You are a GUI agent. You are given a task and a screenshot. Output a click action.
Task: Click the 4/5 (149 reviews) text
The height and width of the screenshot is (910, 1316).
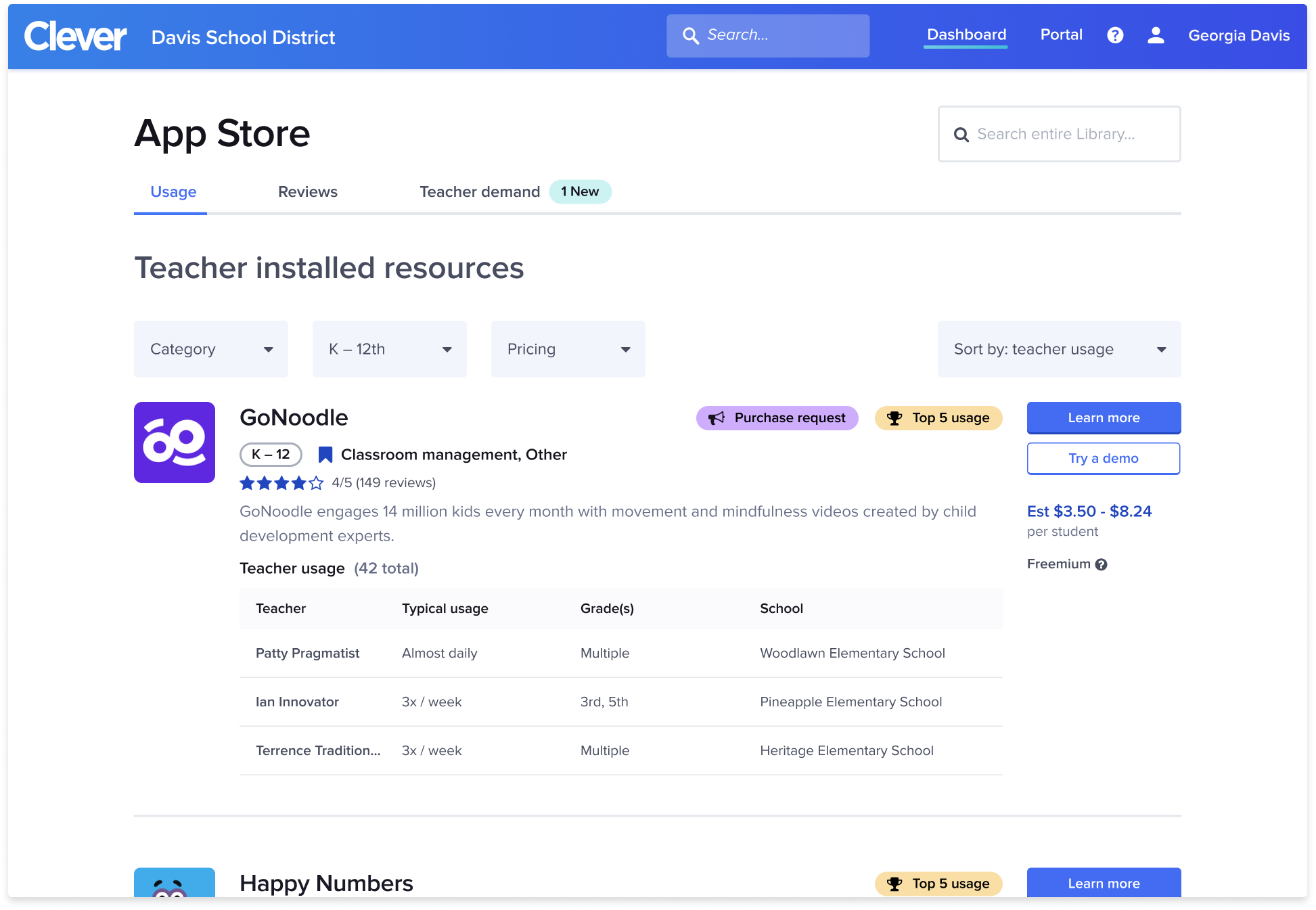tap(384, 483)
